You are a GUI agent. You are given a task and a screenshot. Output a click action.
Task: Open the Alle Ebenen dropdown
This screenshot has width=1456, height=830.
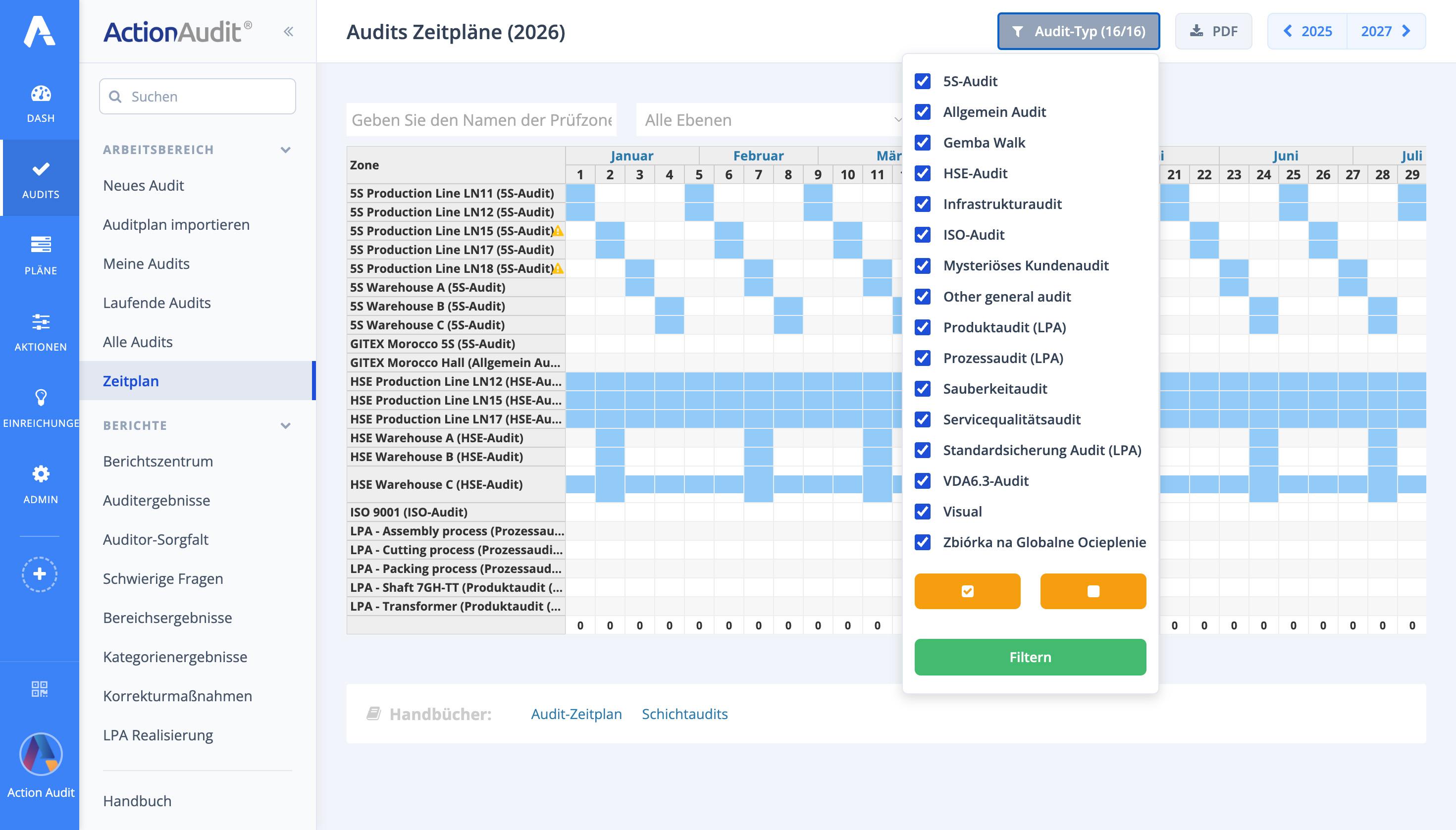point(770,120)
